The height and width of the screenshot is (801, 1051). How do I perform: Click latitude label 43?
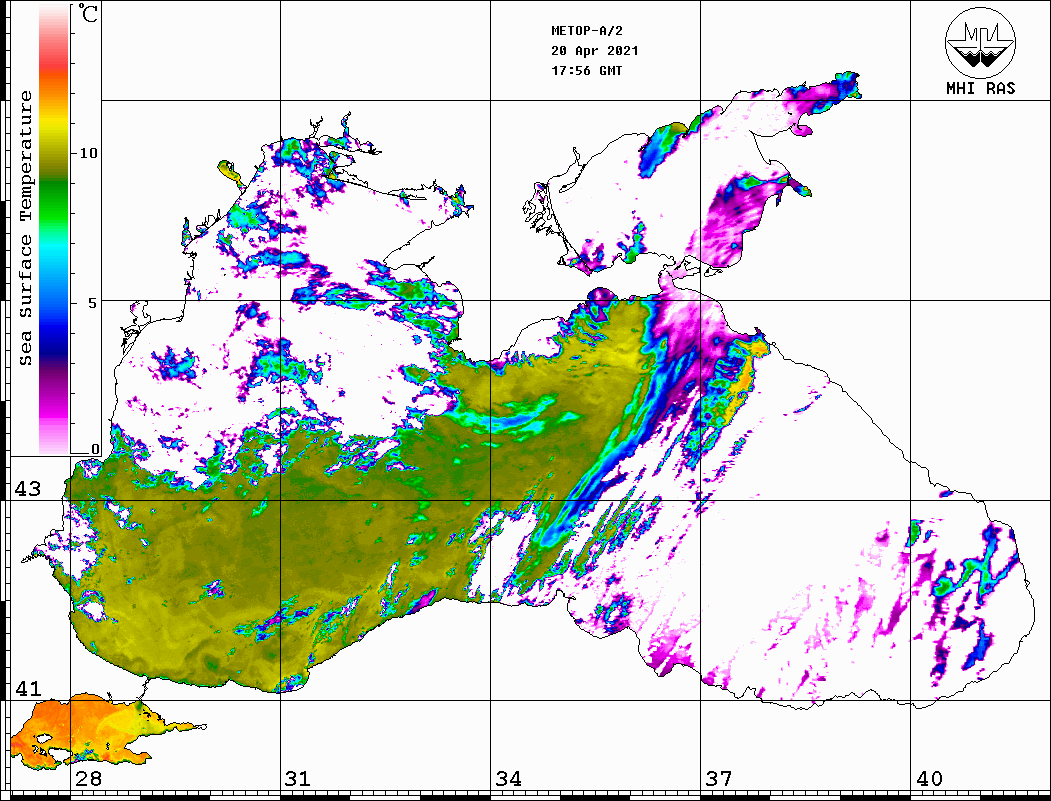[x=27, y=489]
